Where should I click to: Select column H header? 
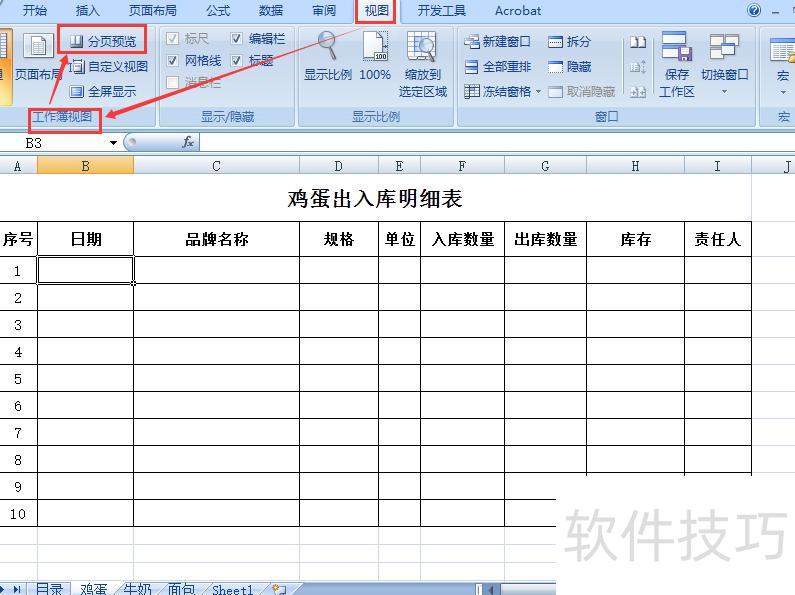[x=635, y=166]
